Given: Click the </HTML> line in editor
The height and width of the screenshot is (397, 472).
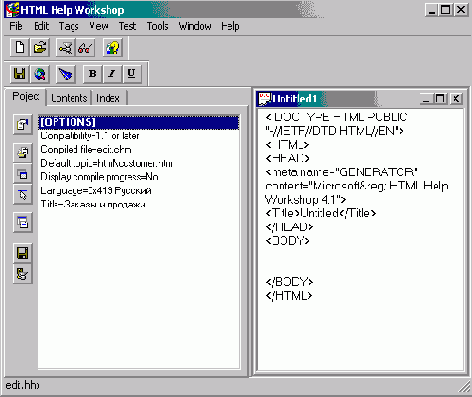Looking at the screenshot, I should (289, 295).
